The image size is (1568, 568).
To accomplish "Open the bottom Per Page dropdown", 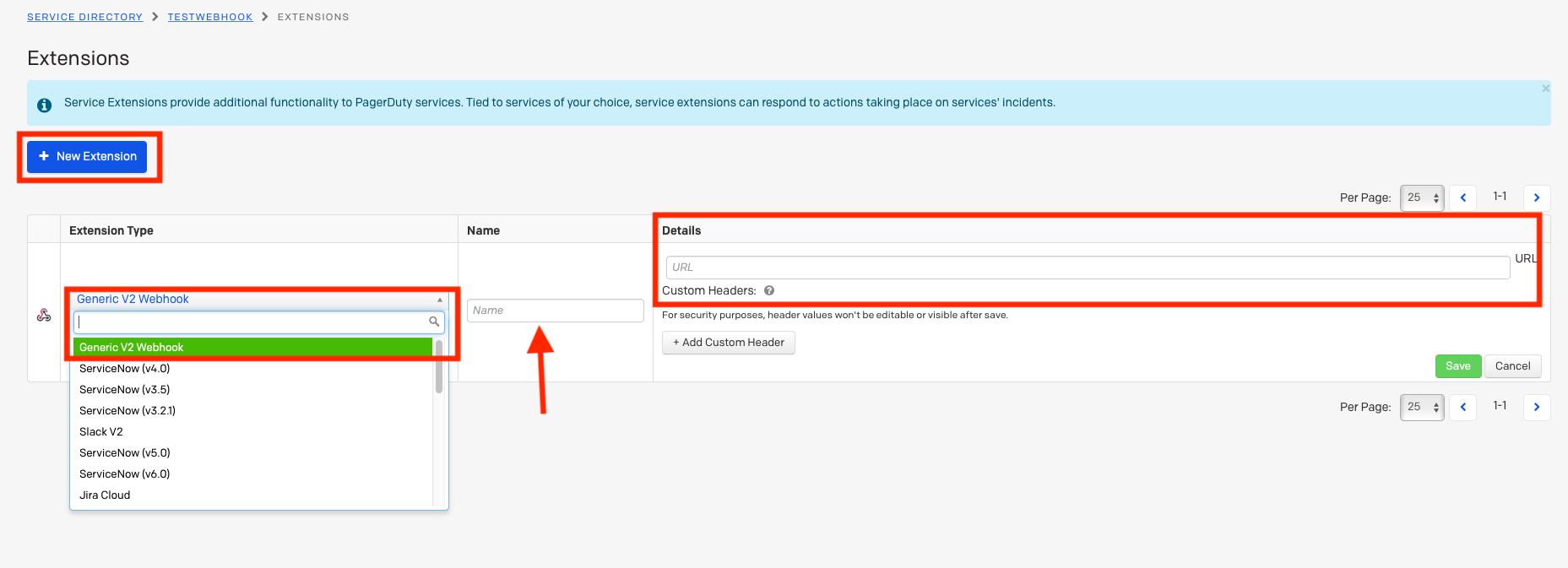I will [x=1422, y=407].
